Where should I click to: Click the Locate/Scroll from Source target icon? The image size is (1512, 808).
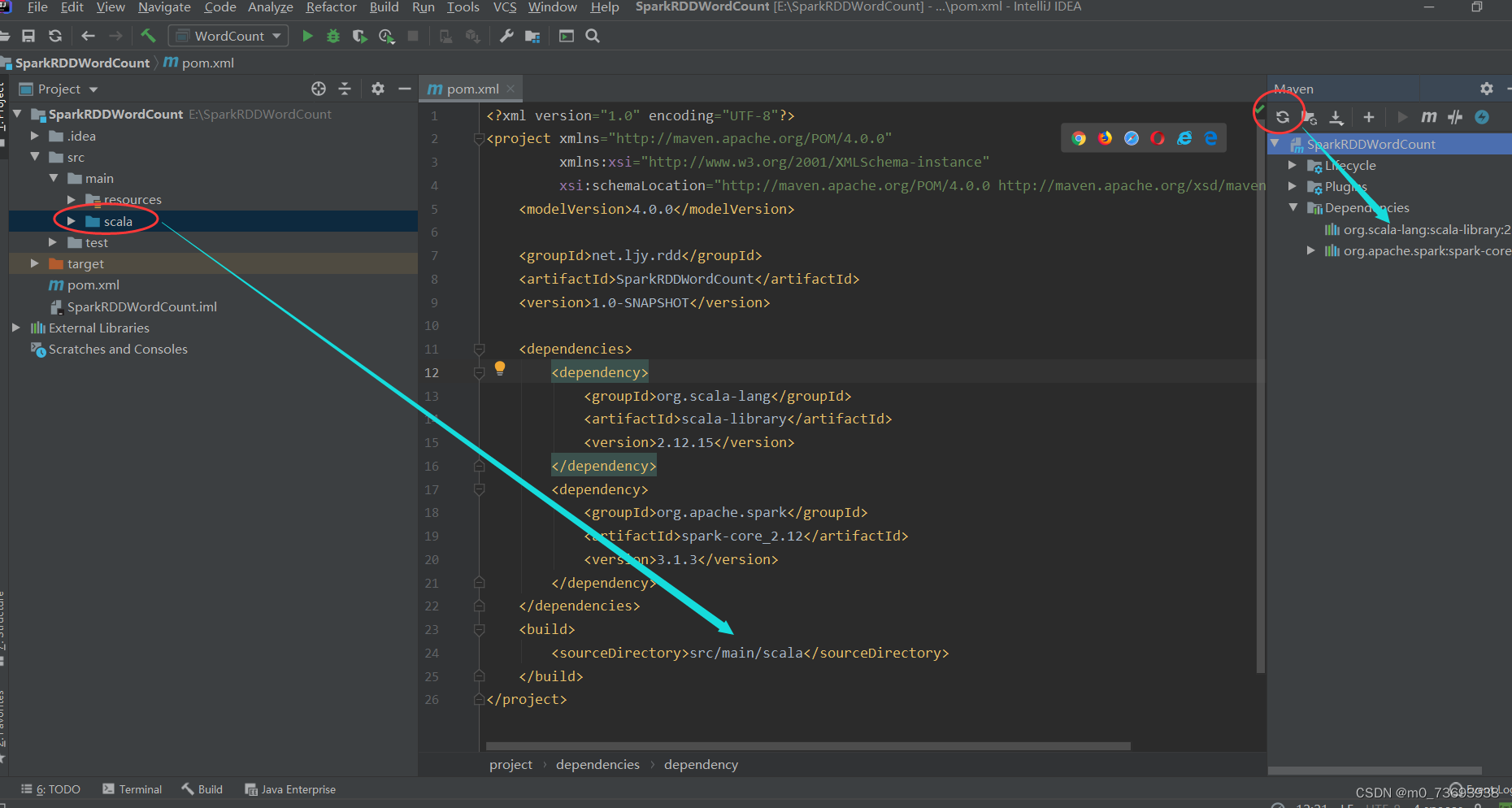[319, 89]
